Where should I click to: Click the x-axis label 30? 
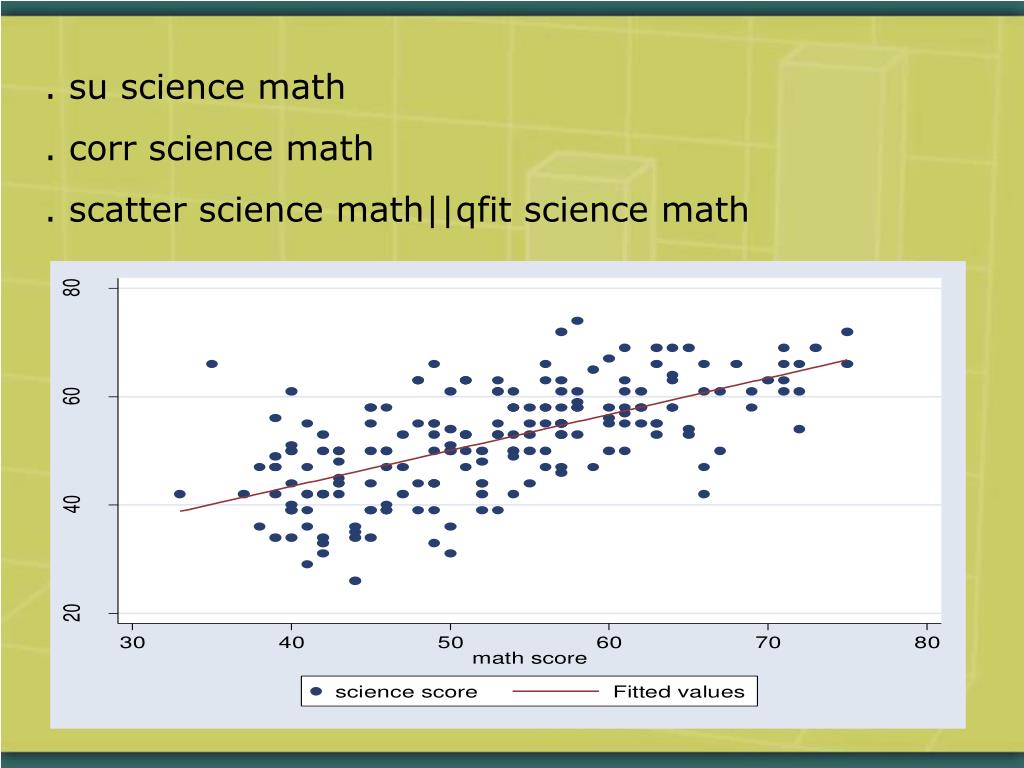point(133,643)
